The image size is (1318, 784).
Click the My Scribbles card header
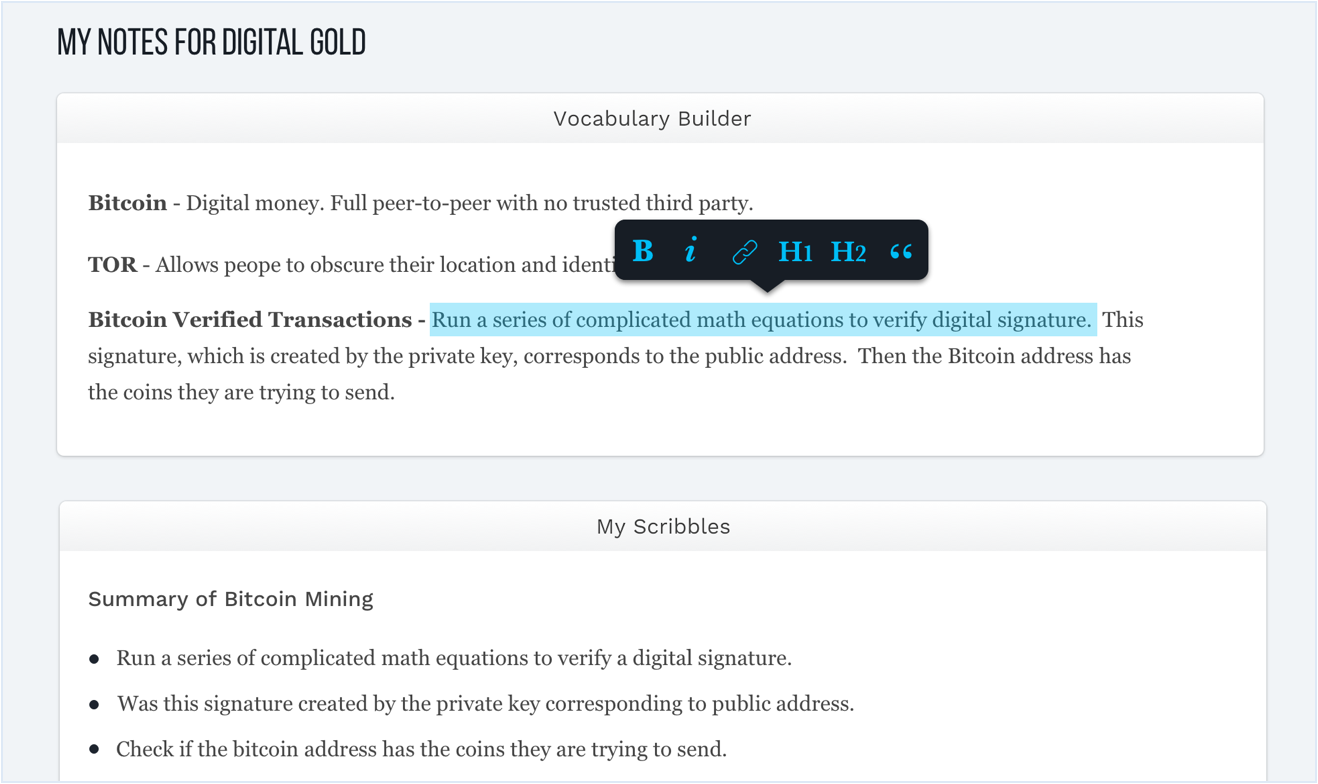663,526
